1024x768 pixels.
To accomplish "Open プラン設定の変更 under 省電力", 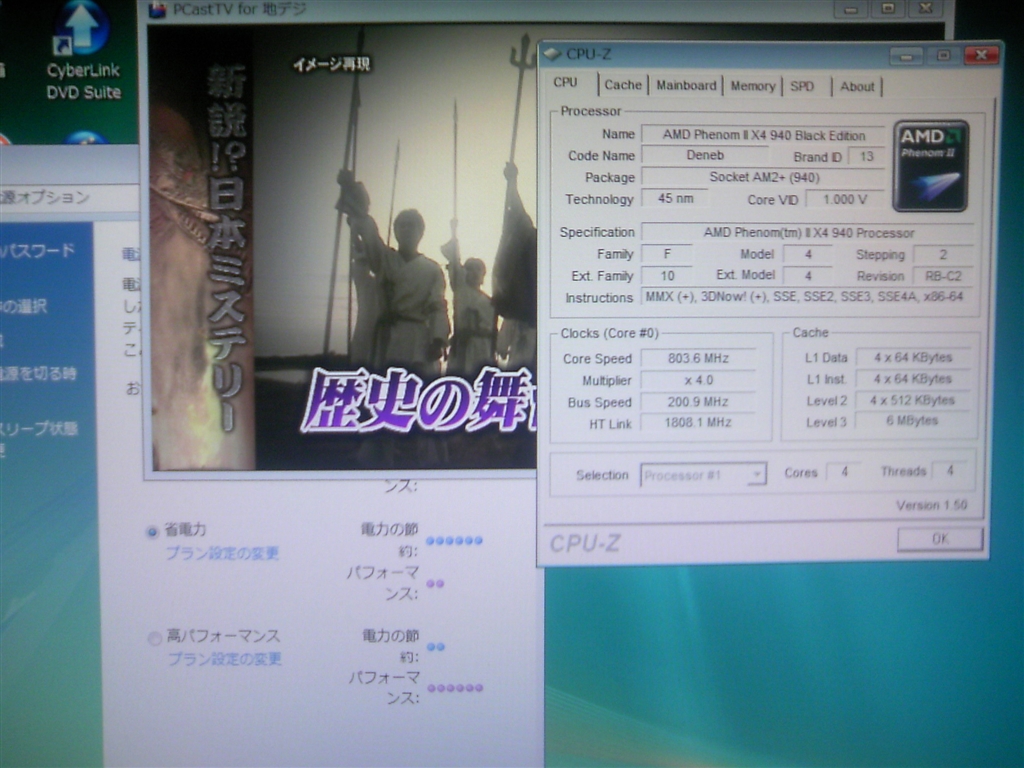I will [222, 553].
